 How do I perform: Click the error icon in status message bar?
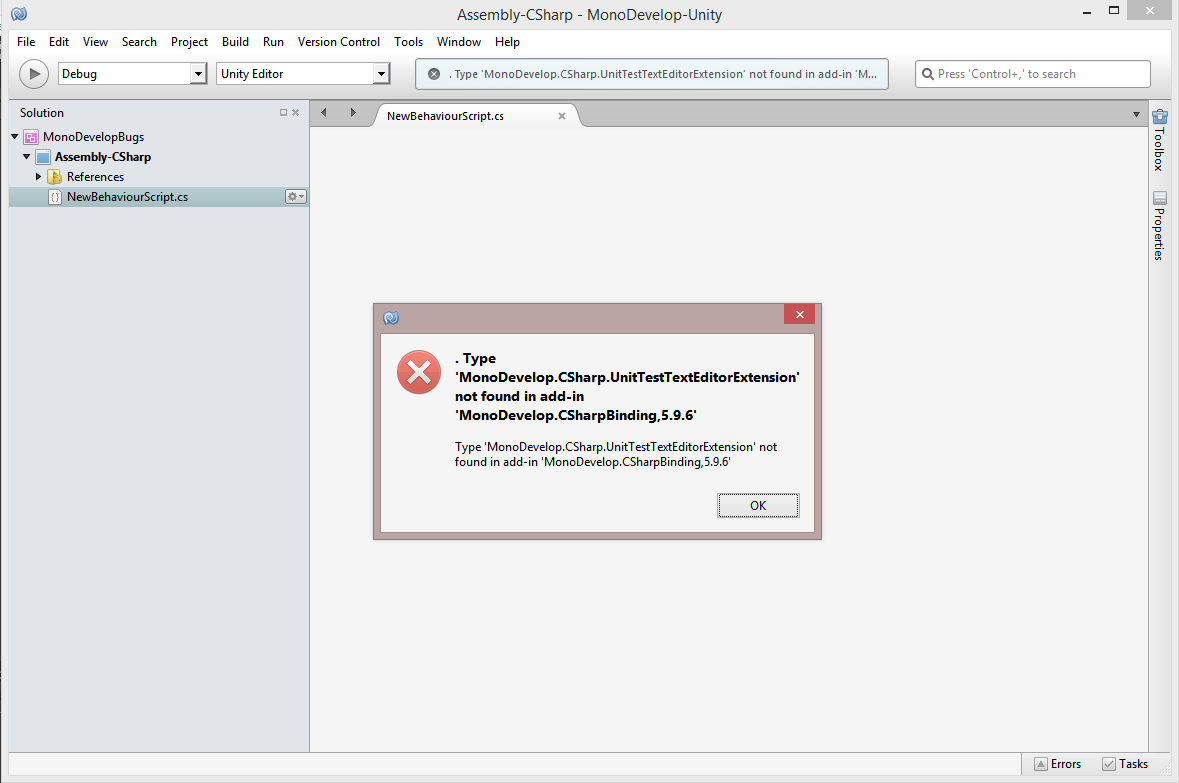click(434, 74)
